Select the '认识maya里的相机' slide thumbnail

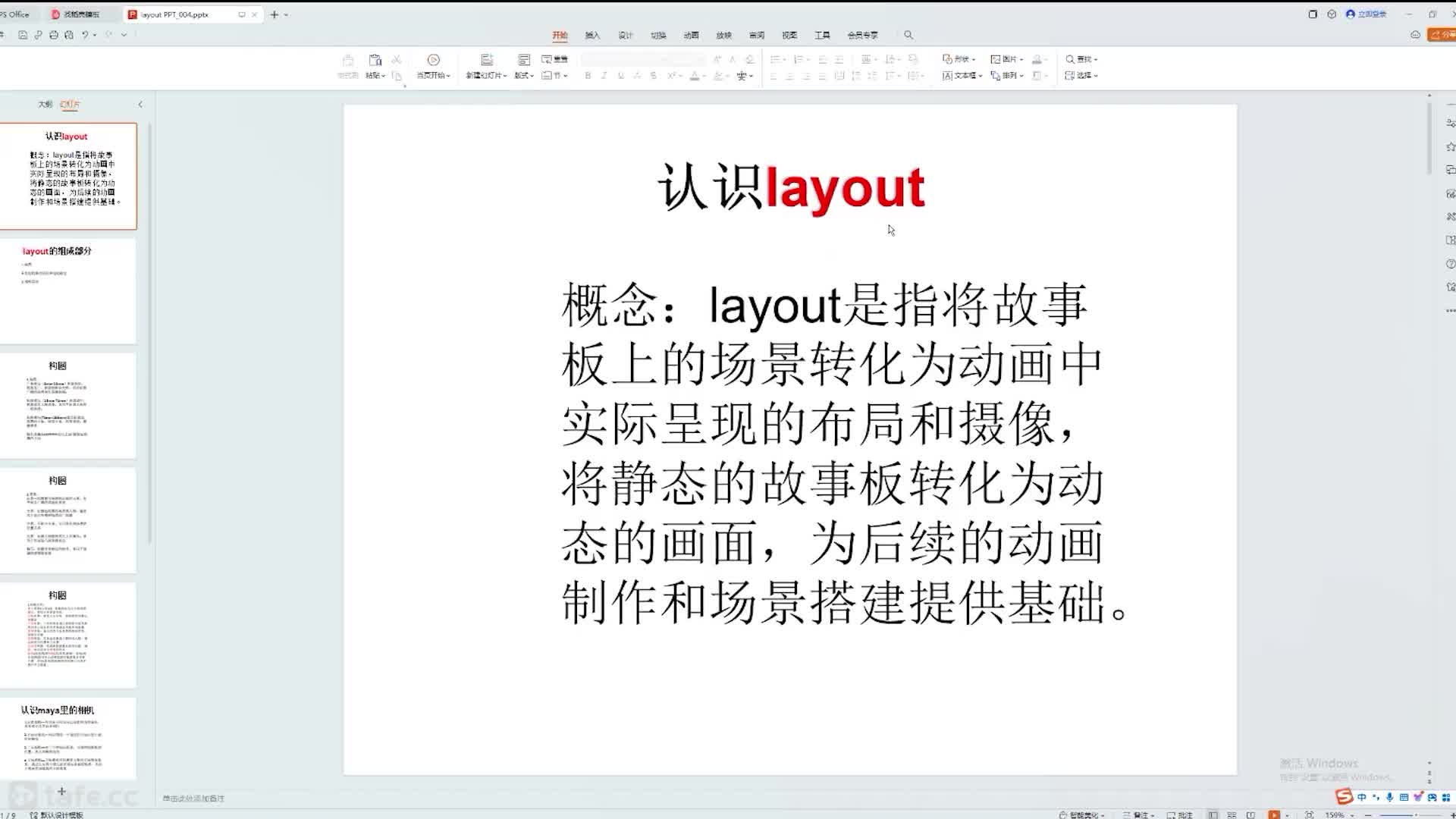(68, 738)
